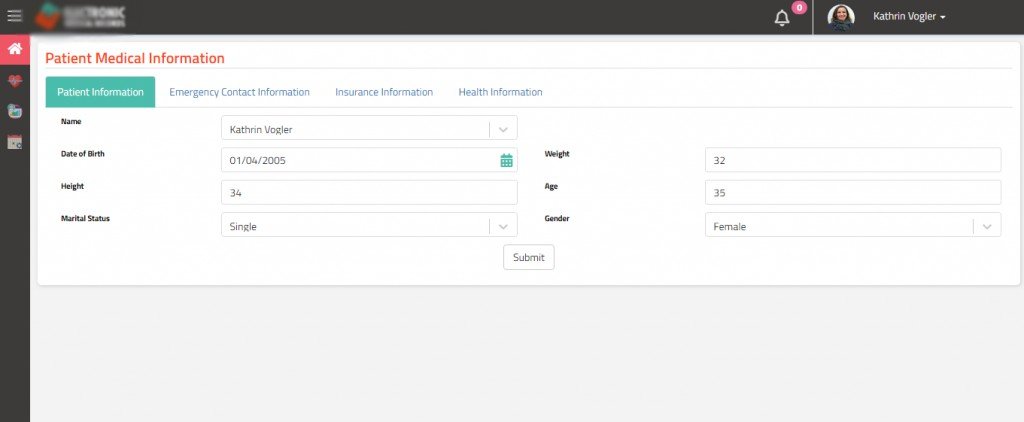Screen dimensions: 1024x422
Task: Click into the Weight input field
Action: [x=852, y=160]
